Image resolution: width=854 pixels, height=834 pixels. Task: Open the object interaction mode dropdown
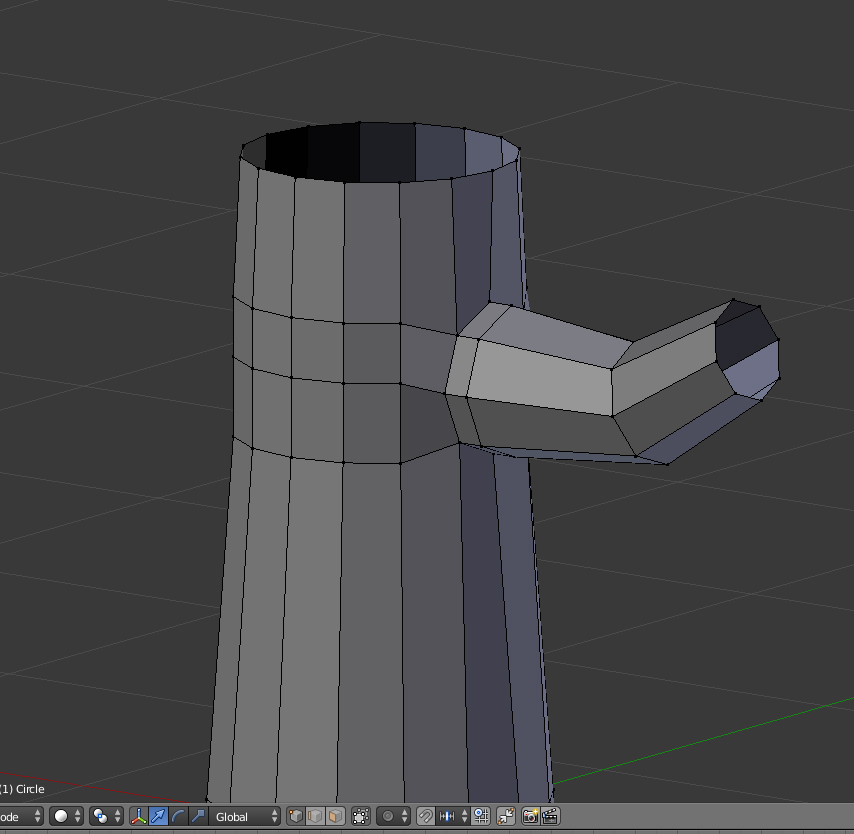[x=22, y=816]
